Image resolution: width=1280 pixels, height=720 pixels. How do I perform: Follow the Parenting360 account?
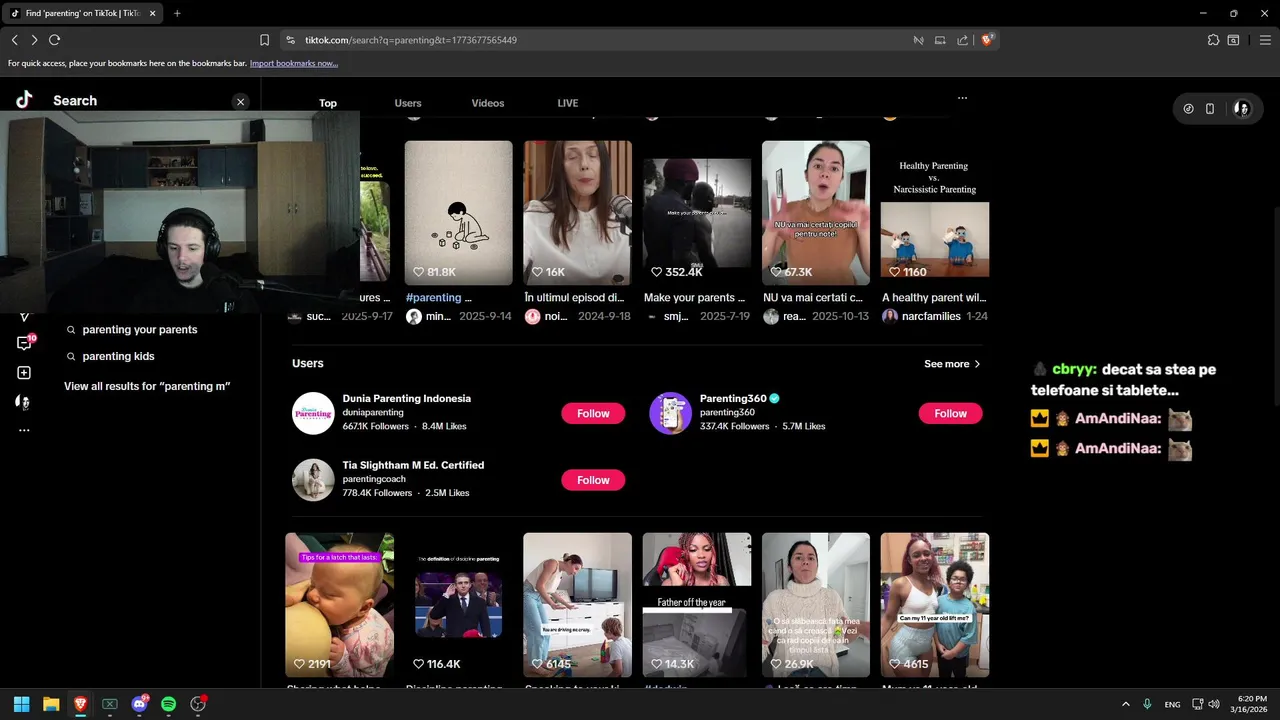[x=950, y=413]
